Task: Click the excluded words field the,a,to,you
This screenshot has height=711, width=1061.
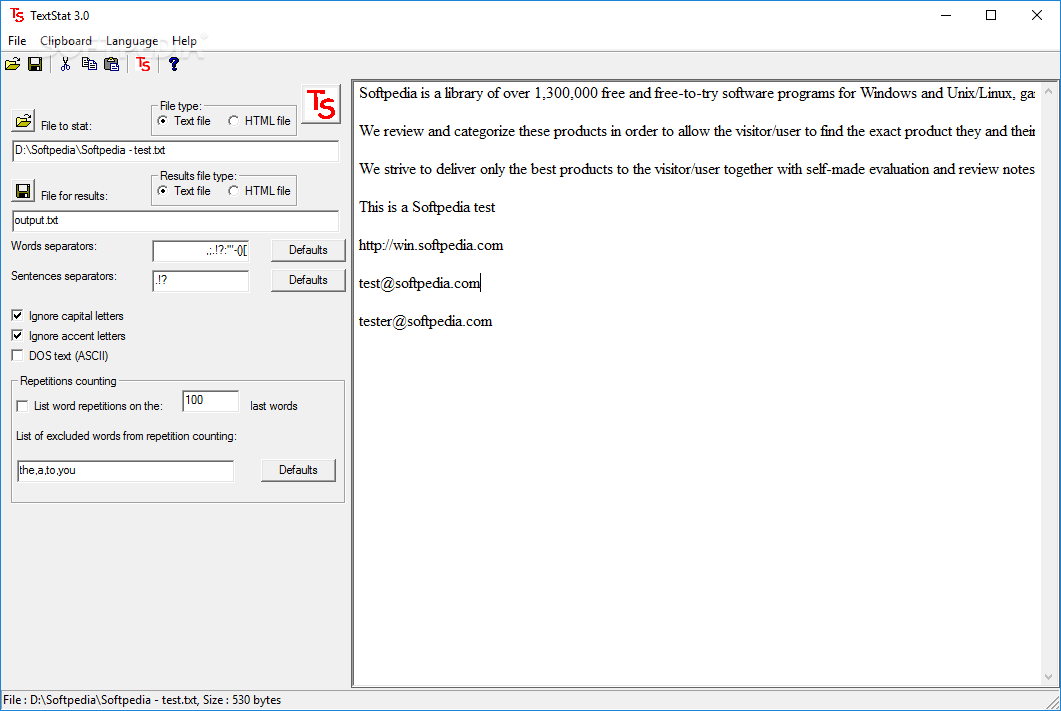Action: pos(125,471)
